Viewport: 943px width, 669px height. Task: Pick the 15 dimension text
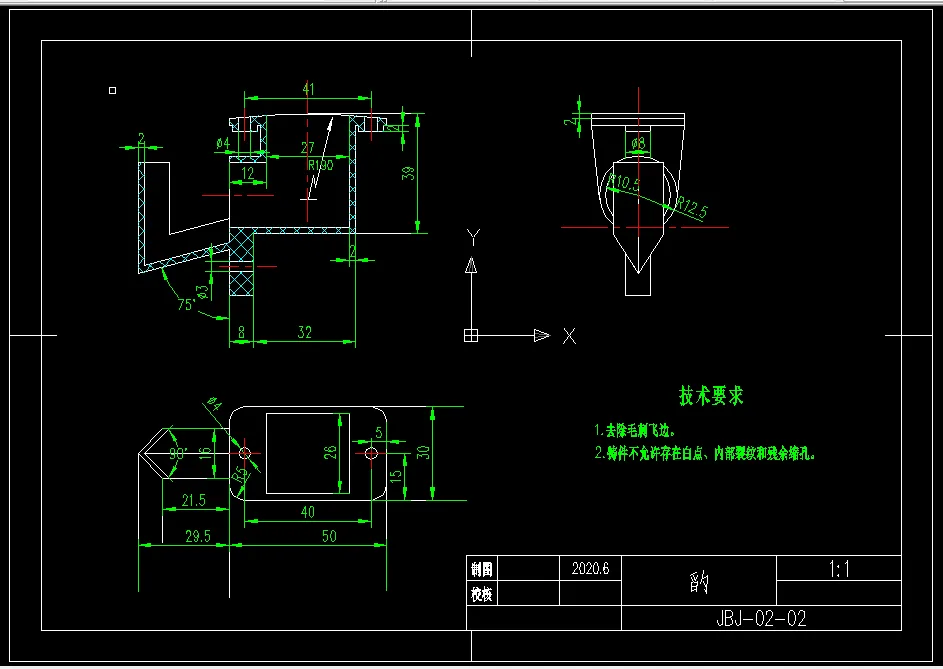click(x=395, y=476)
